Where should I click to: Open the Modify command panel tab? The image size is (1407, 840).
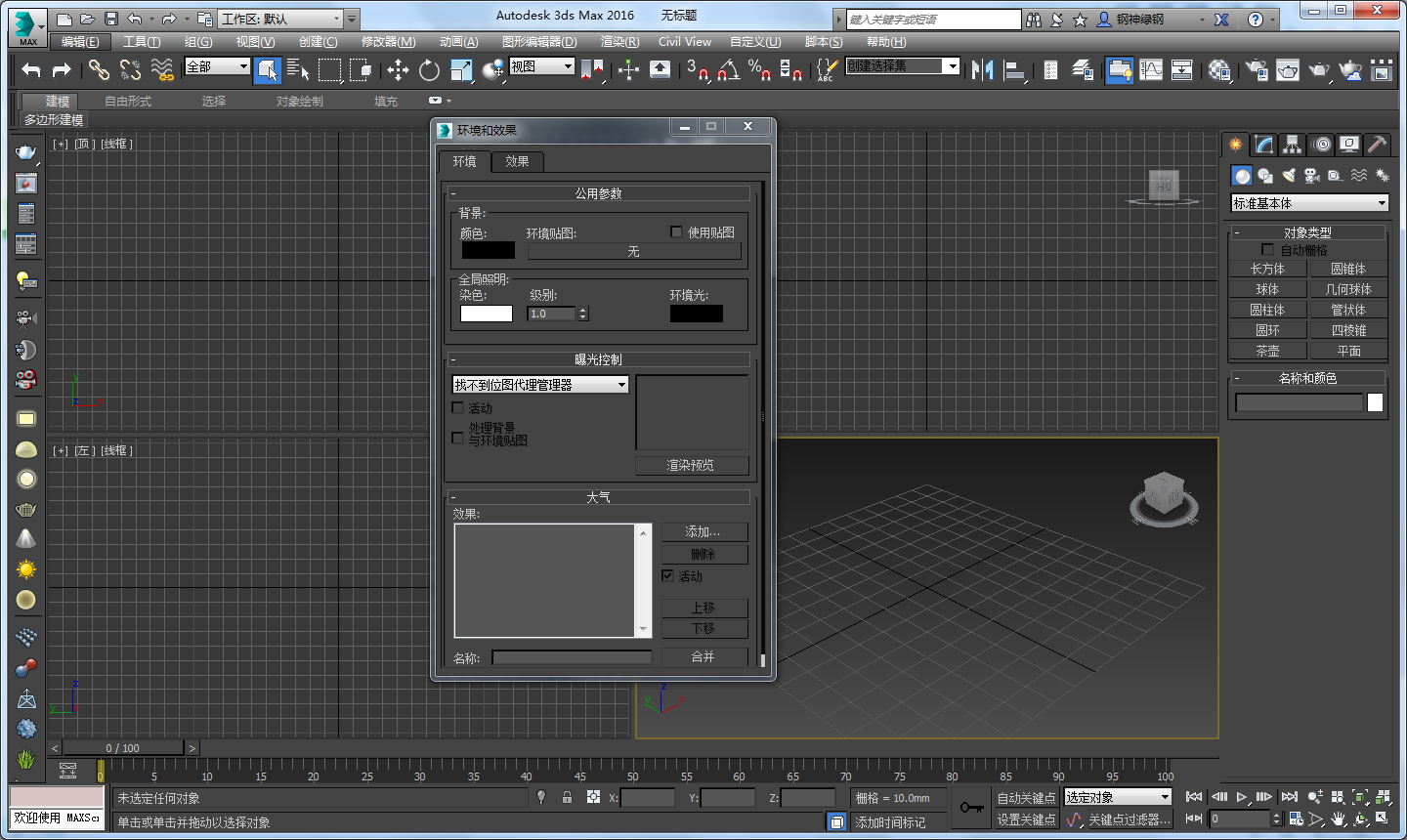(1264, 145)
